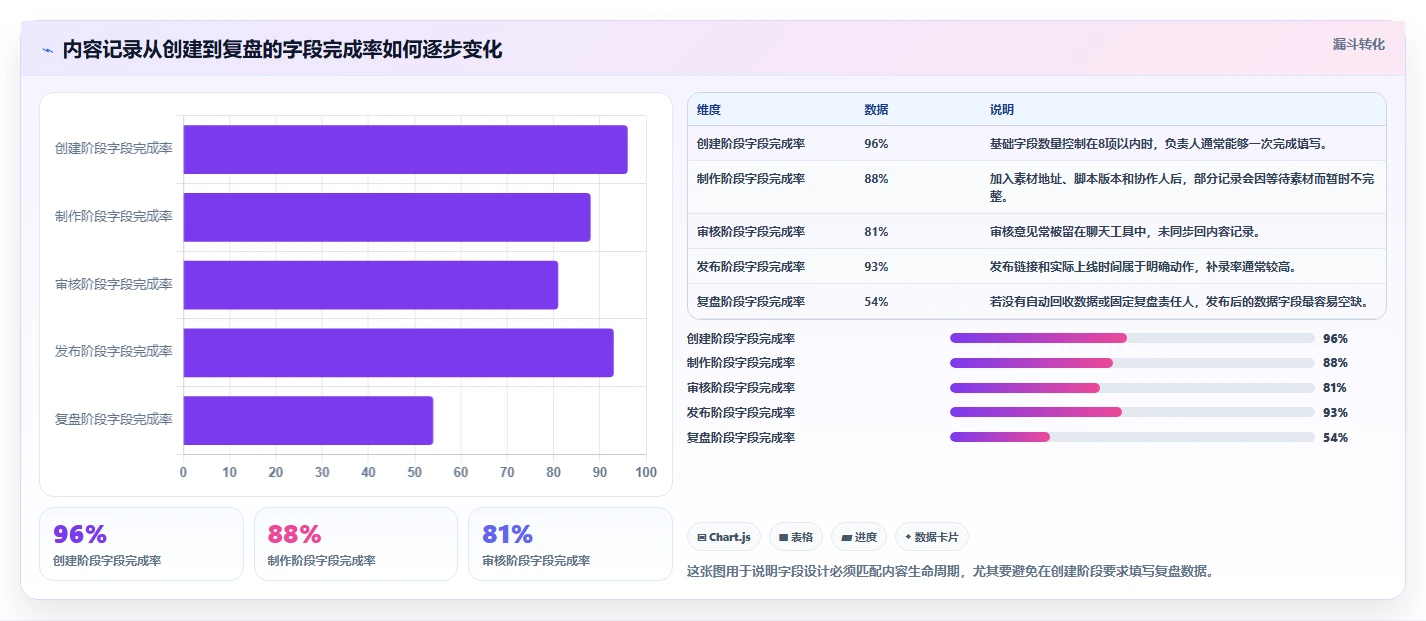The image size is (1426, 621).
Task: Open the 81% 审核阶段 data card
Action: 570,544
